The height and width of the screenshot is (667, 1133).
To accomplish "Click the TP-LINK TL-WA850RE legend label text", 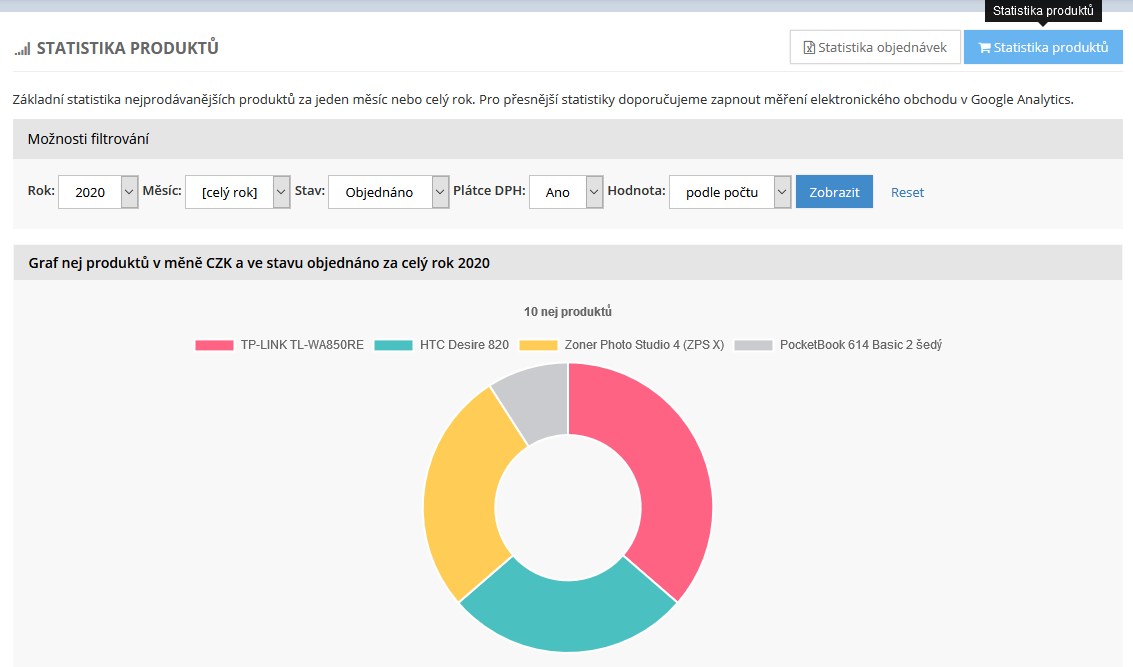I will click(302, 345).
